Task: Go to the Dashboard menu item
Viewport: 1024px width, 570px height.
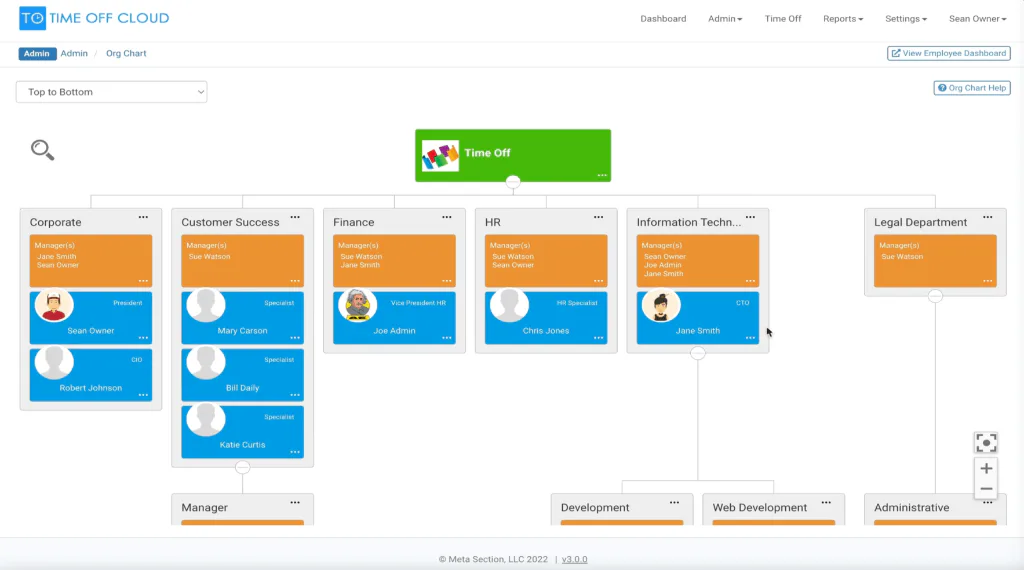Action: pyautogui.click(x=663, y=19)
